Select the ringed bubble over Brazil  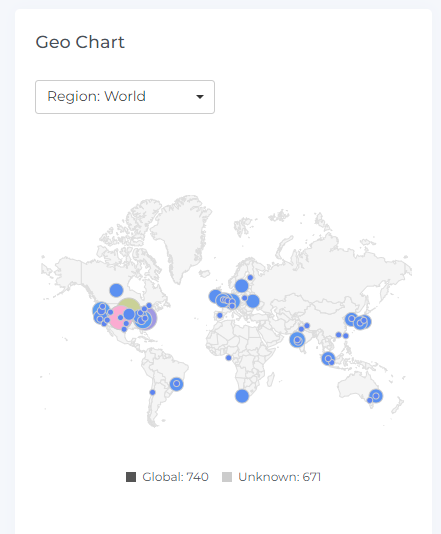[176, 384]
